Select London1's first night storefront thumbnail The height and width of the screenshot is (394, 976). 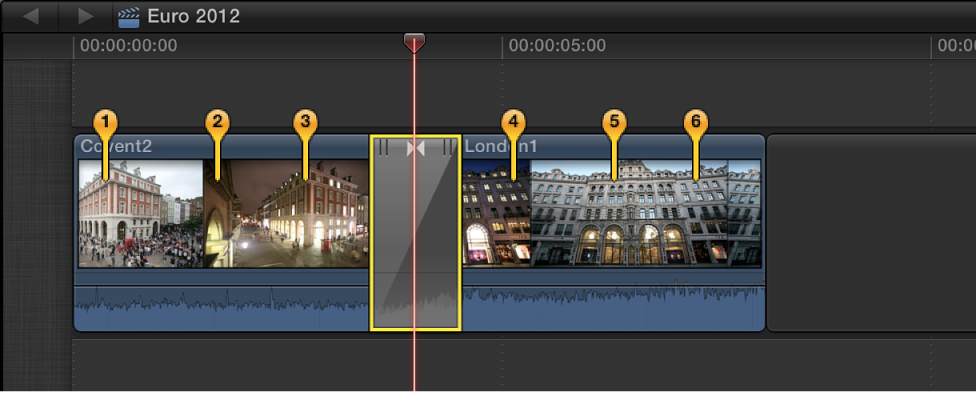(496, 213)
